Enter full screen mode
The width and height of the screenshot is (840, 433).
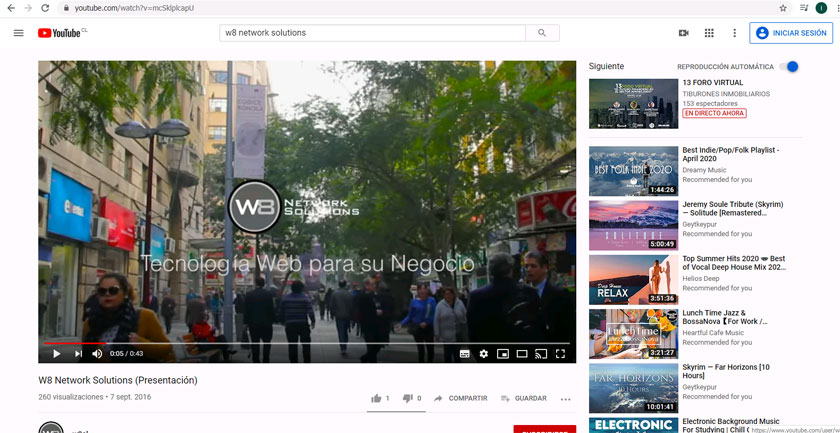click(560, 354)
